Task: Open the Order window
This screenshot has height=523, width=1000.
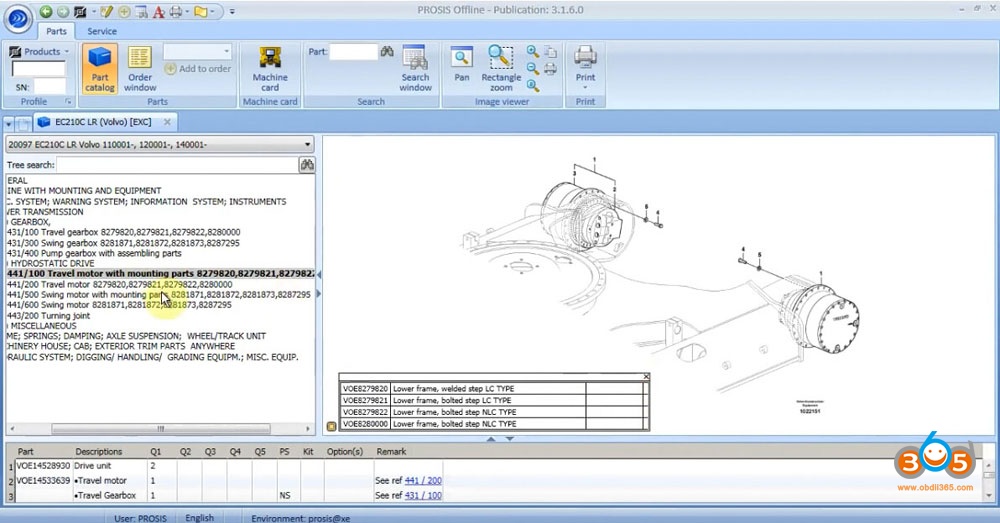Action: click(x=140, y=68)
